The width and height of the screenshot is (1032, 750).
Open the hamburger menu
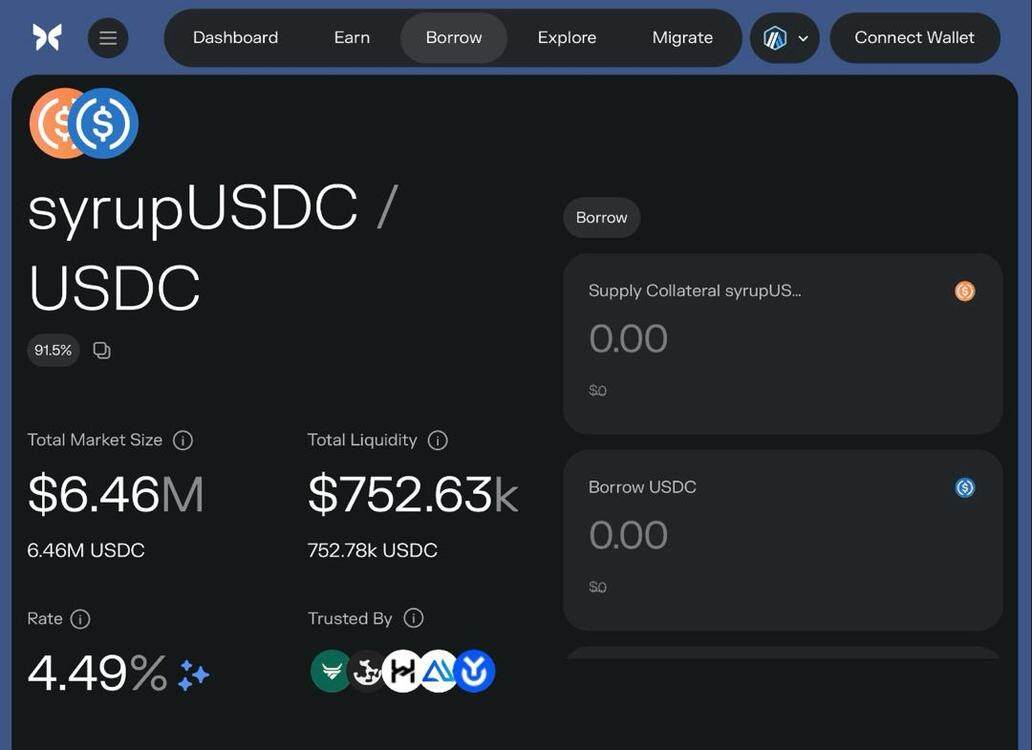pos(108,38)
